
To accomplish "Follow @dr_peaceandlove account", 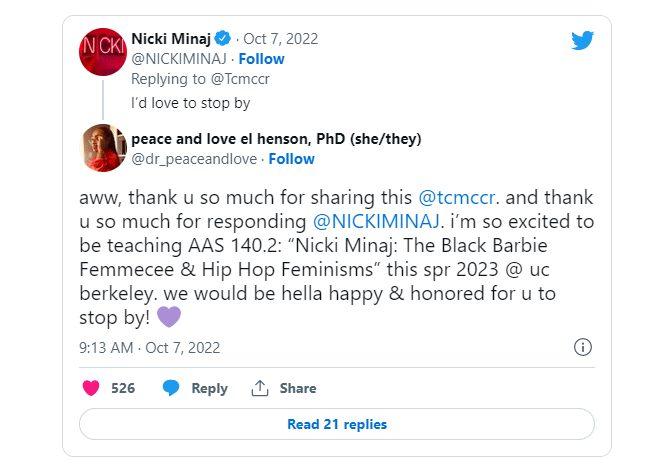I will (x=291, y=158).
